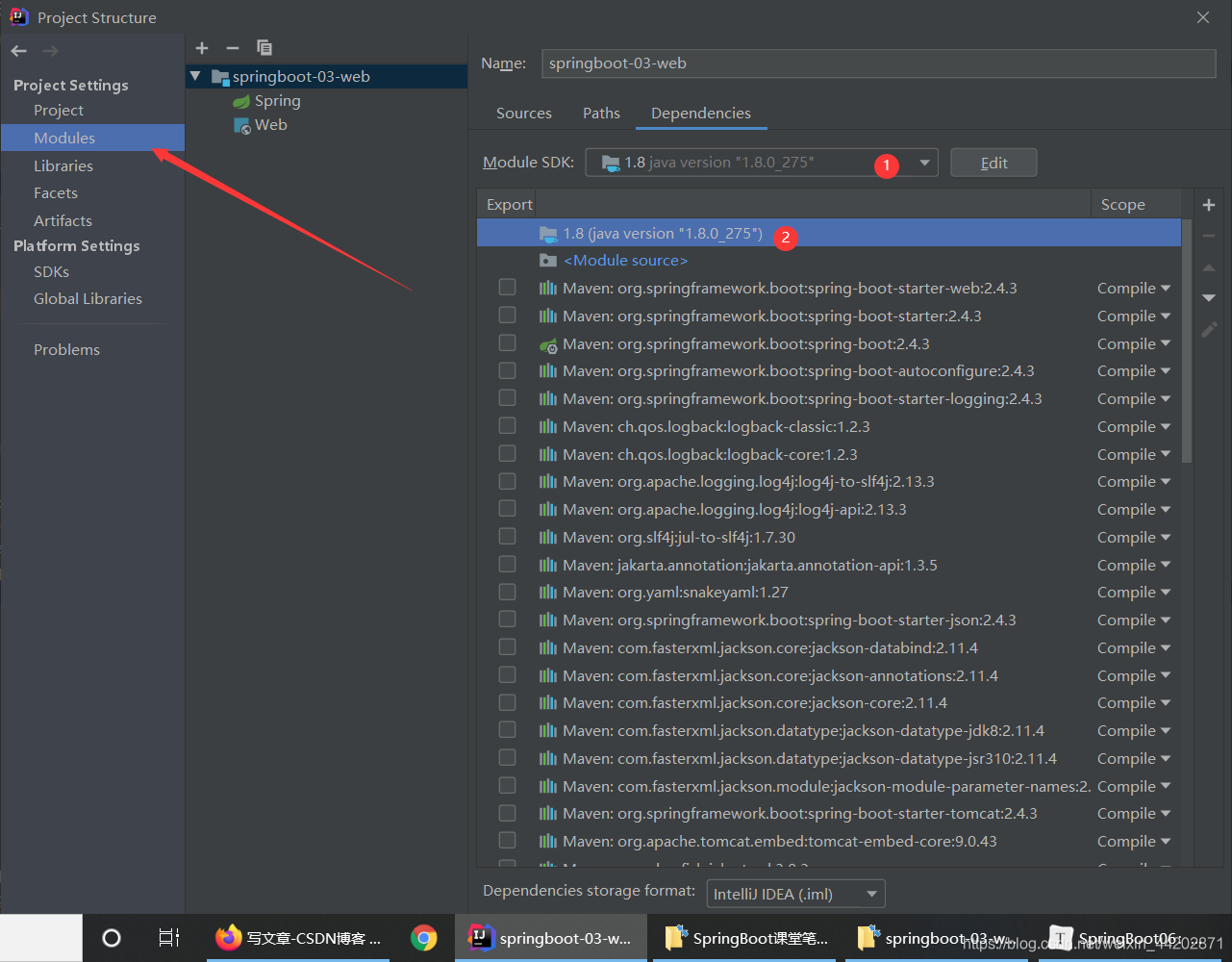
Task: Open Task View in the taskbar
Action: point(169,938)
